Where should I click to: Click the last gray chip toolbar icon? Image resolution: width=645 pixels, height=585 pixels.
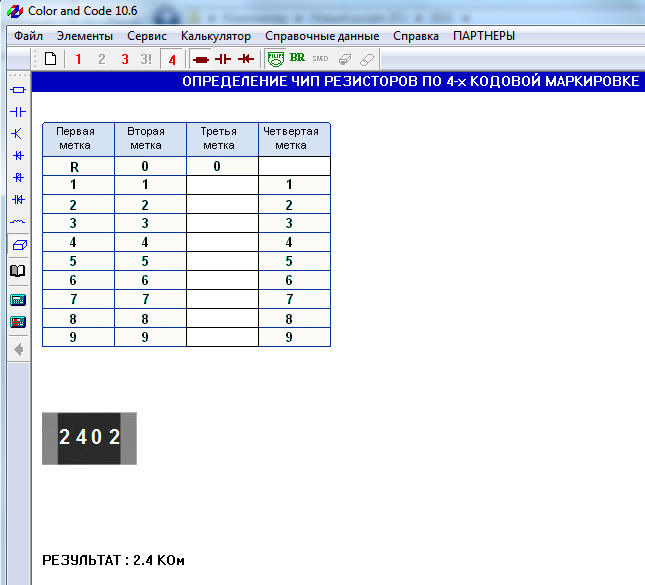tap(367, 60)
